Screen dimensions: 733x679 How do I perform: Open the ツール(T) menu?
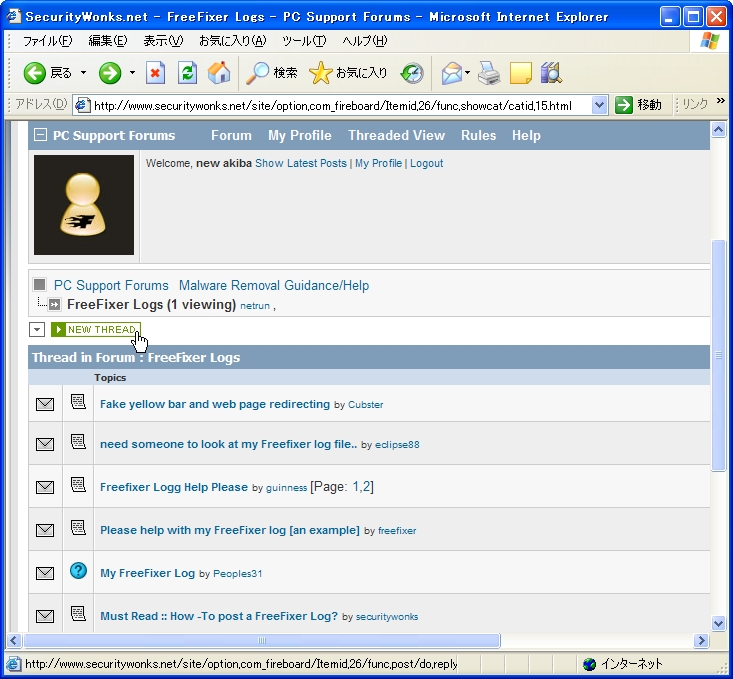[x=304, y=41]
